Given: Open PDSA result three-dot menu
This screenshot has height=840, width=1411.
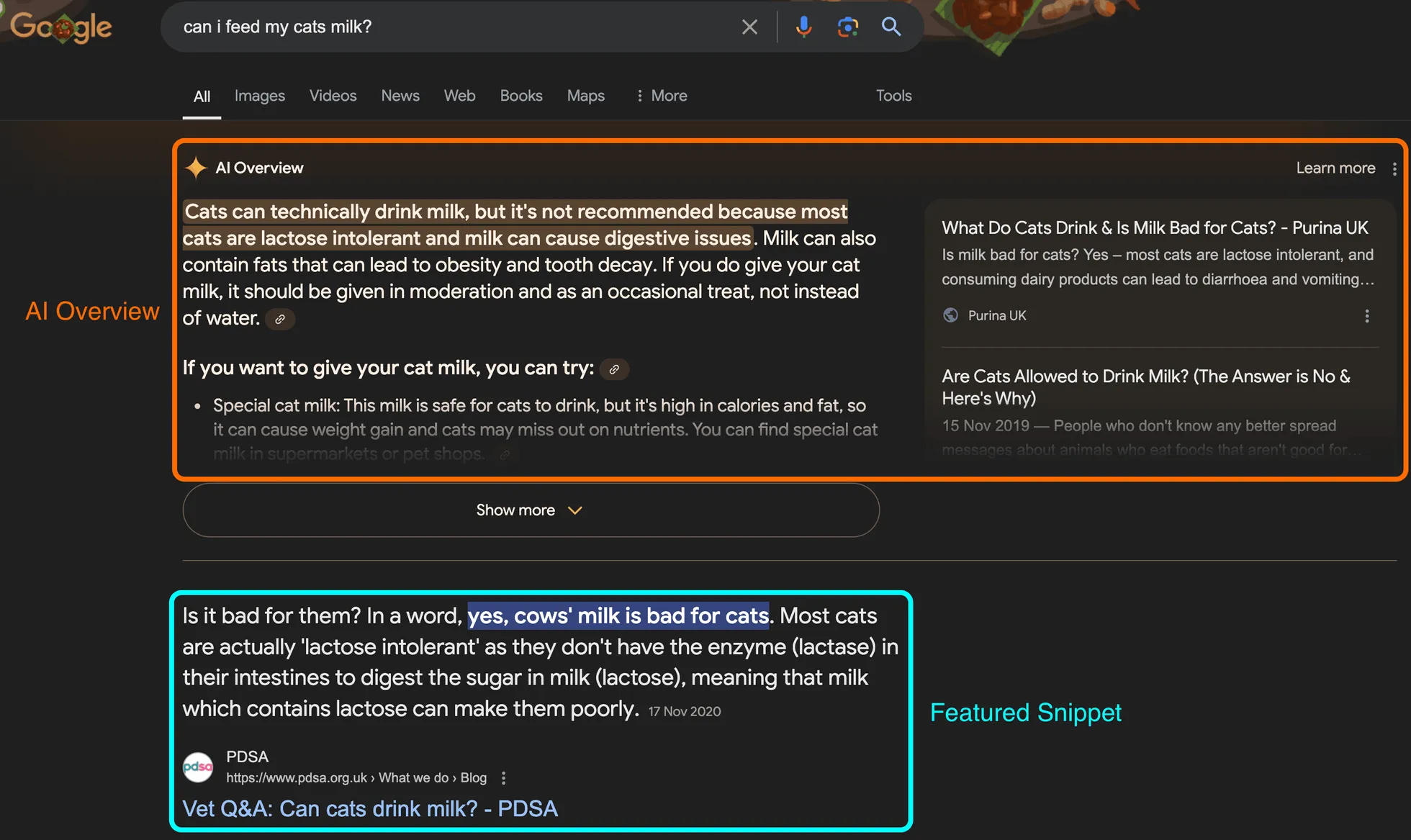Looking at the screenshot, I should (503, 778).
